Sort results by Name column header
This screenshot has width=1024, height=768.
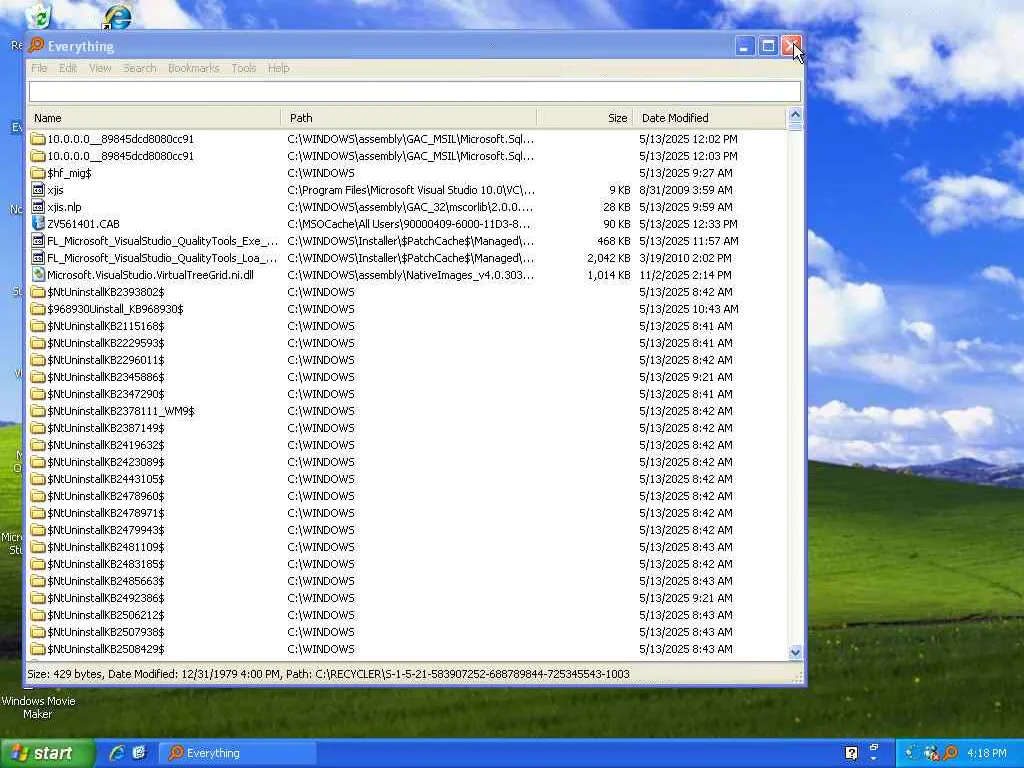pyautogui.click(x=154, y=118)
